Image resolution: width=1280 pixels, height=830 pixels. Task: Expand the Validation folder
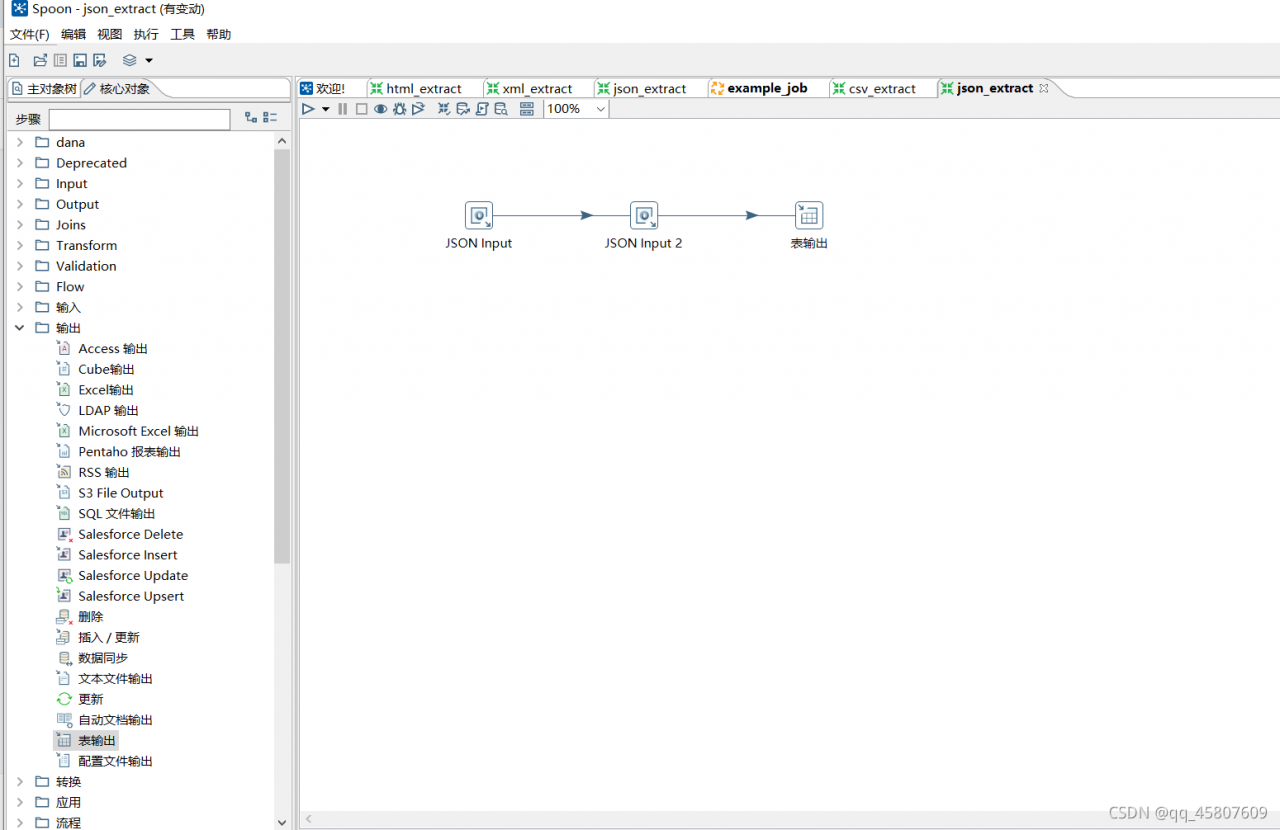19,266
